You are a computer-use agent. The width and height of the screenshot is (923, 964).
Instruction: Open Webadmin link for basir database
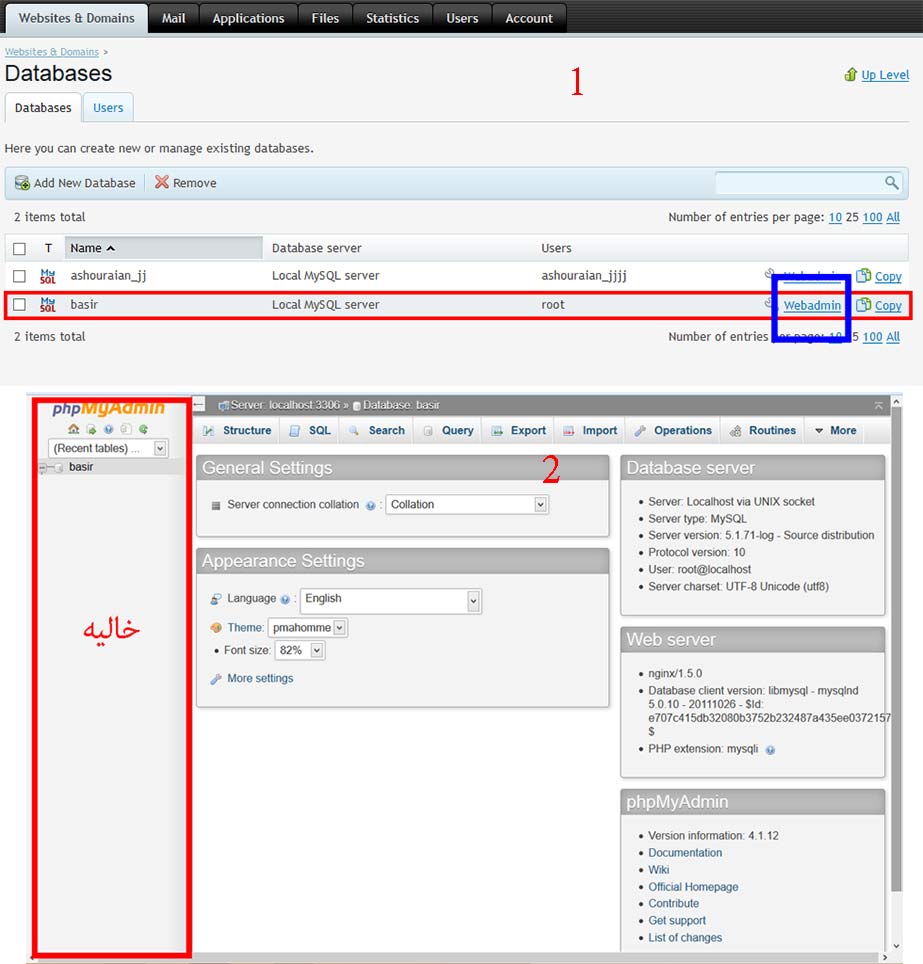coord(812,305)
